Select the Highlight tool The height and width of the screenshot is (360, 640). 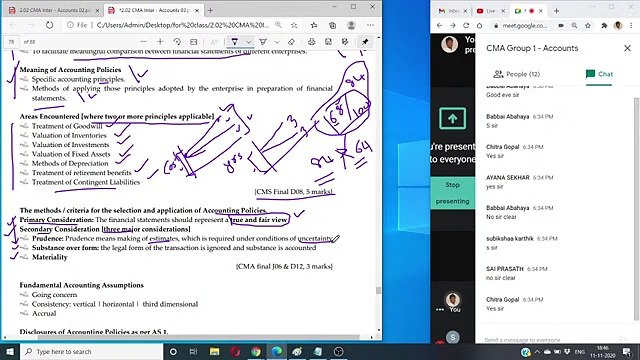pyautogui.click(x=263, y=42)
